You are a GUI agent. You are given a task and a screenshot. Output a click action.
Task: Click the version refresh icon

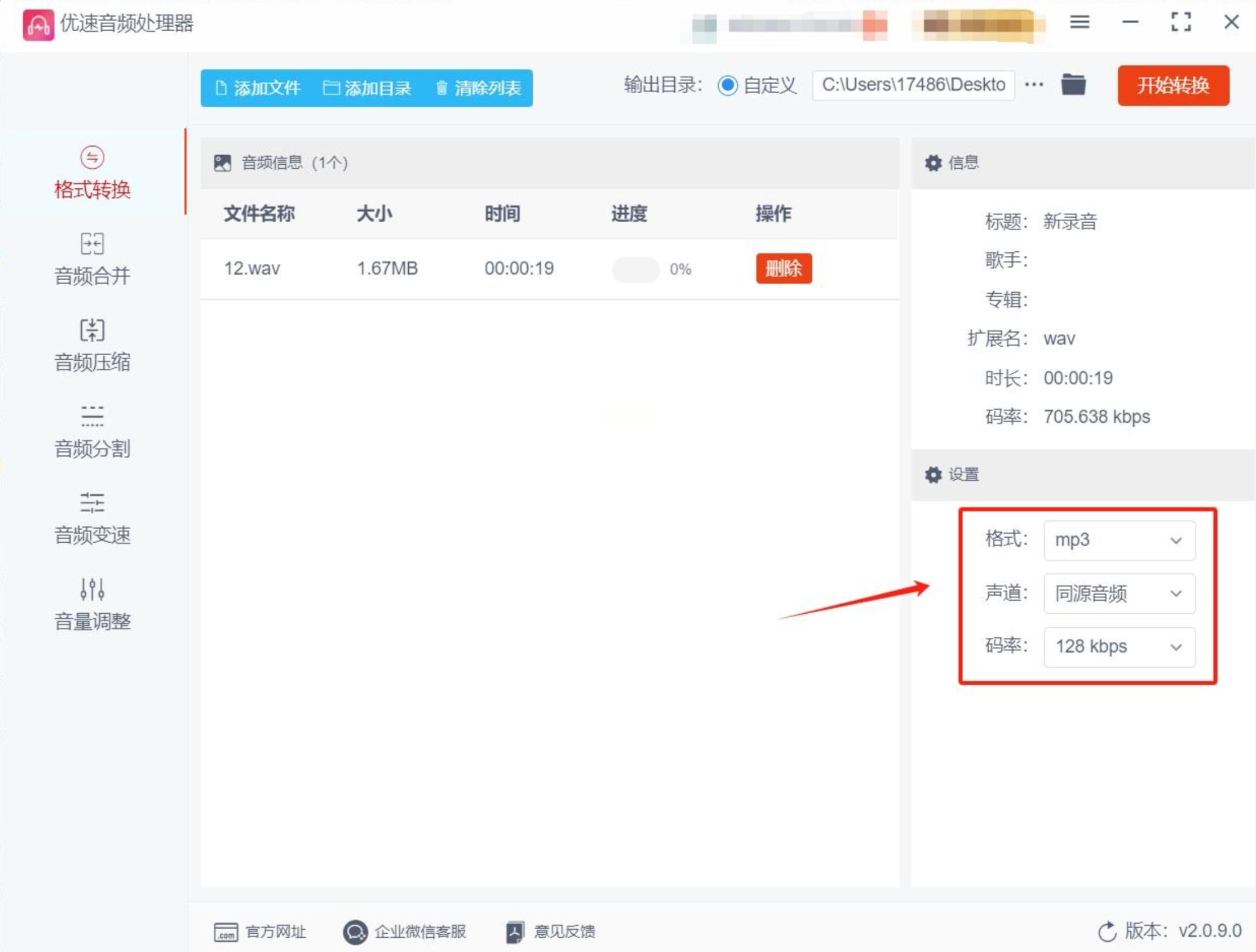coord(1107,932)
